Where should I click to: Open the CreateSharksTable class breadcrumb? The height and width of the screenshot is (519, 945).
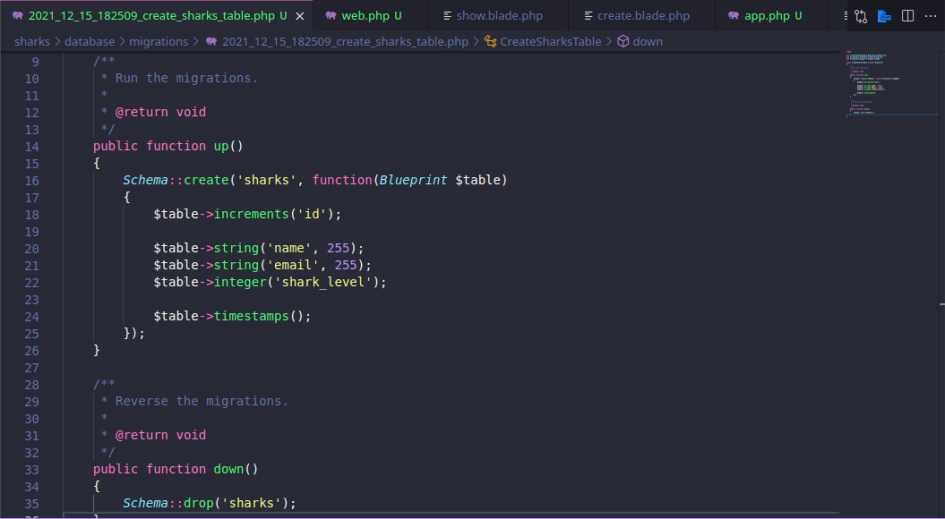550,42
